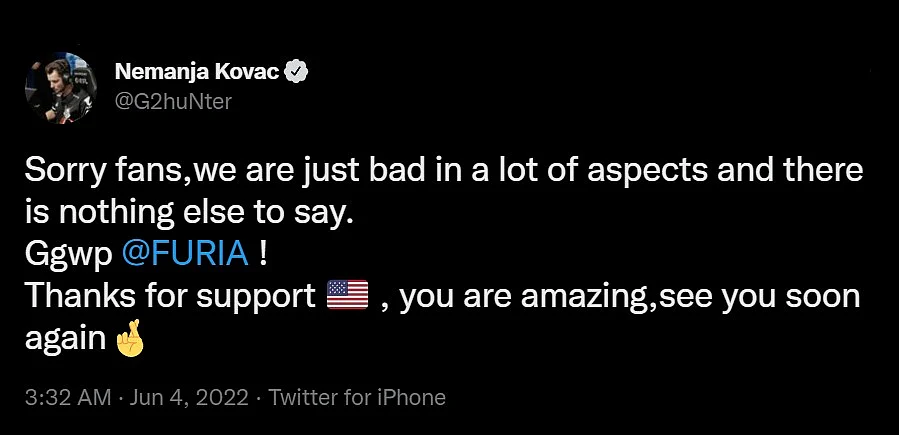The image size is (899, 435).
Task: Open the Twitter for iPhone source label
Action: pos(357,397)
